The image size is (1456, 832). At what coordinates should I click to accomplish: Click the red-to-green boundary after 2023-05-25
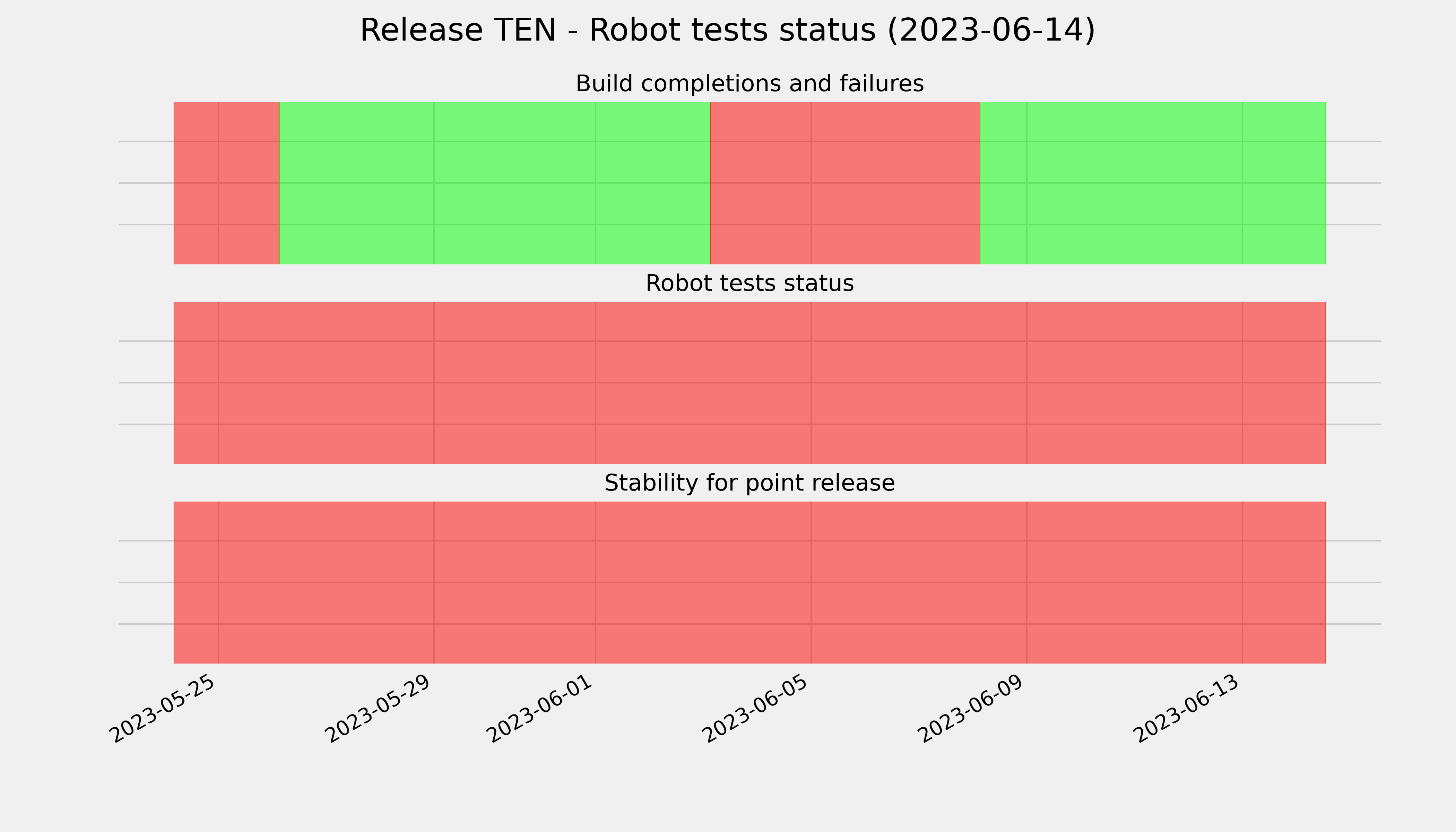point(279,183)
